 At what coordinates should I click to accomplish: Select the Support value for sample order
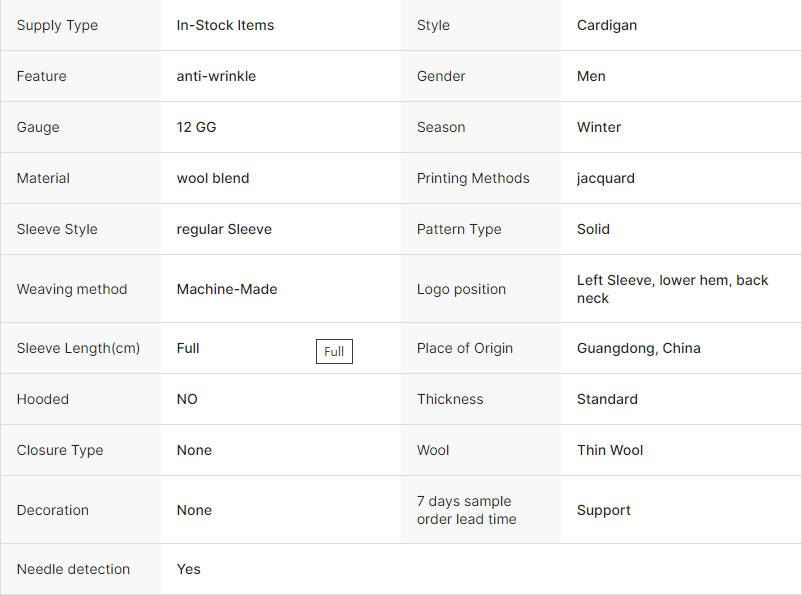click(604, 511)
